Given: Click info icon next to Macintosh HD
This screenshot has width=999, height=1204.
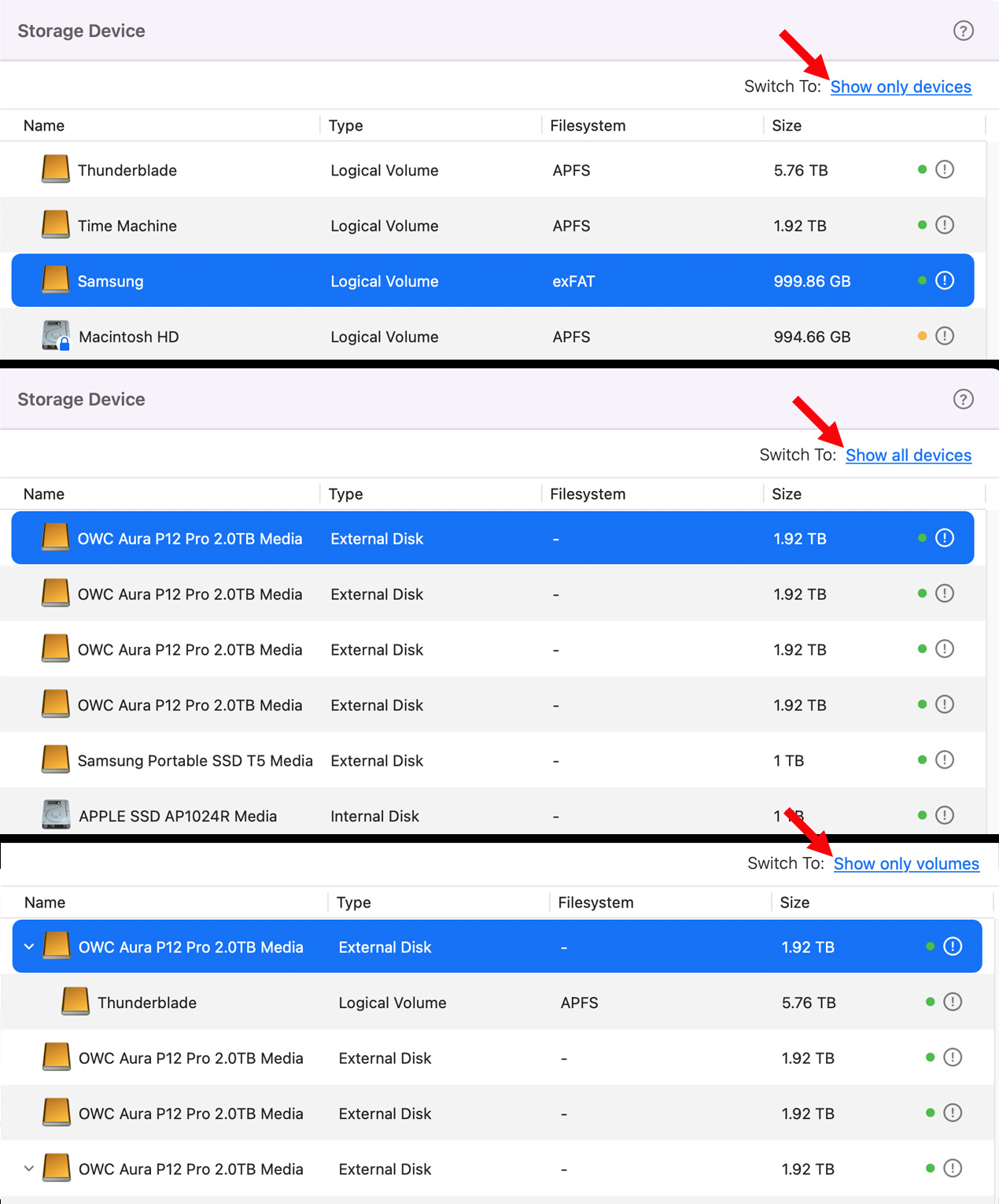Looking at the screenshot, I should click(x=945, y=336).
